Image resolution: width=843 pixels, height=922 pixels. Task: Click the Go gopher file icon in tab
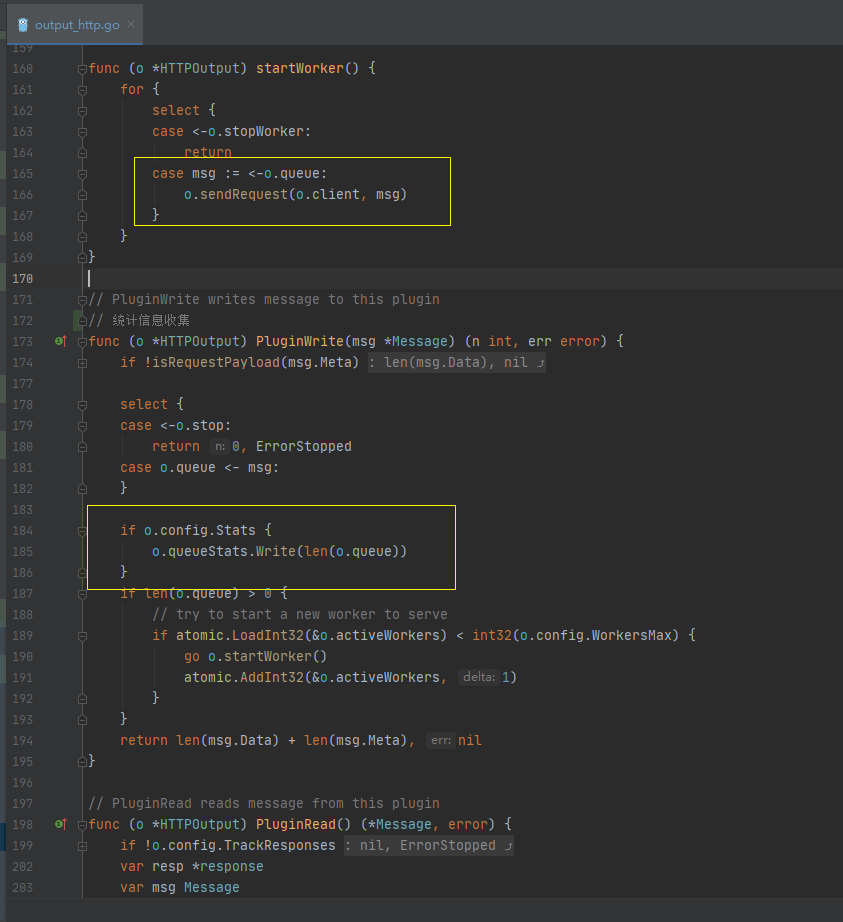coord(23,25)
